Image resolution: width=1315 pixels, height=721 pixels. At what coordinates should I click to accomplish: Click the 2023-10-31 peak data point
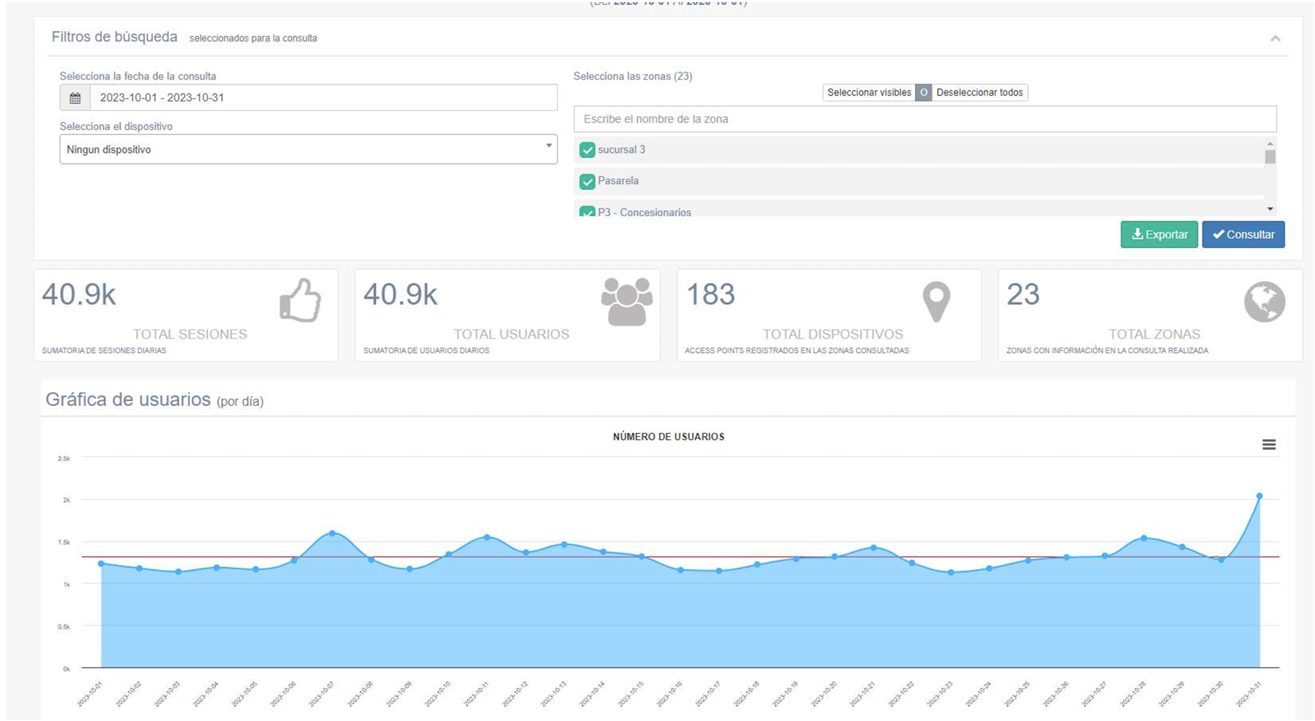coord(1259,496)
